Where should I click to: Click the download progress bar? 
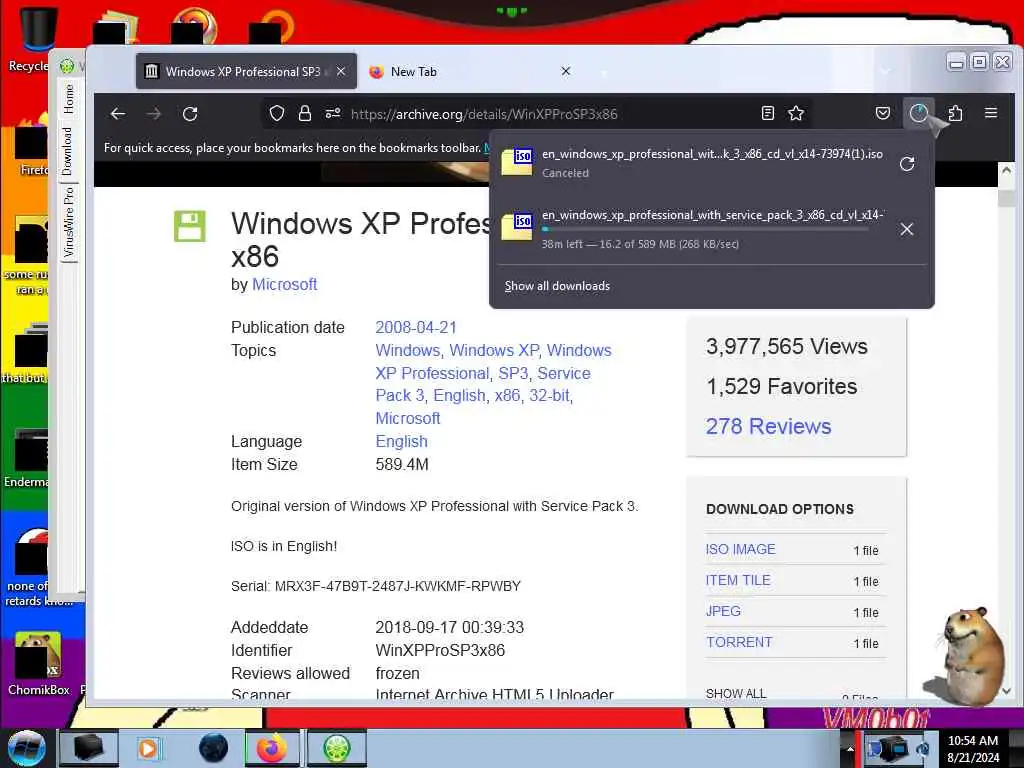tap(705, 229)
